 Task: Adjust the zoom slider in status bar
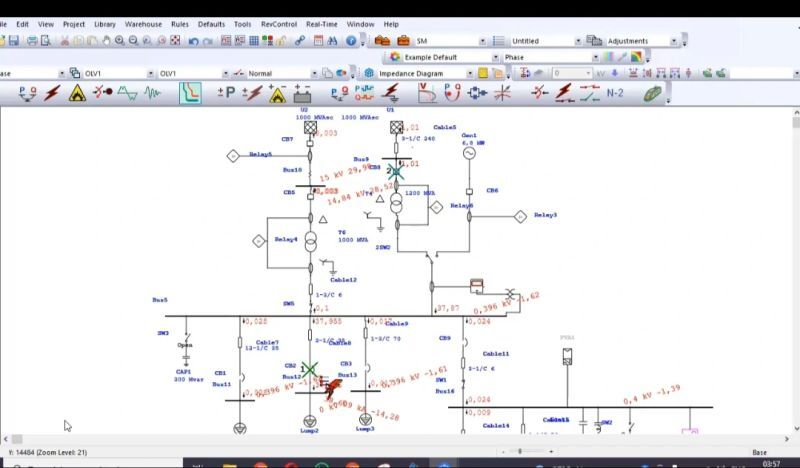pyautogui.click(x=521, y=451)
